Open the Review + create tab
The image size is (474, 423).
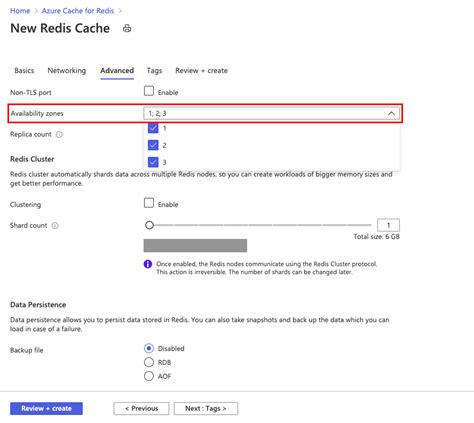tap(201, 71)
